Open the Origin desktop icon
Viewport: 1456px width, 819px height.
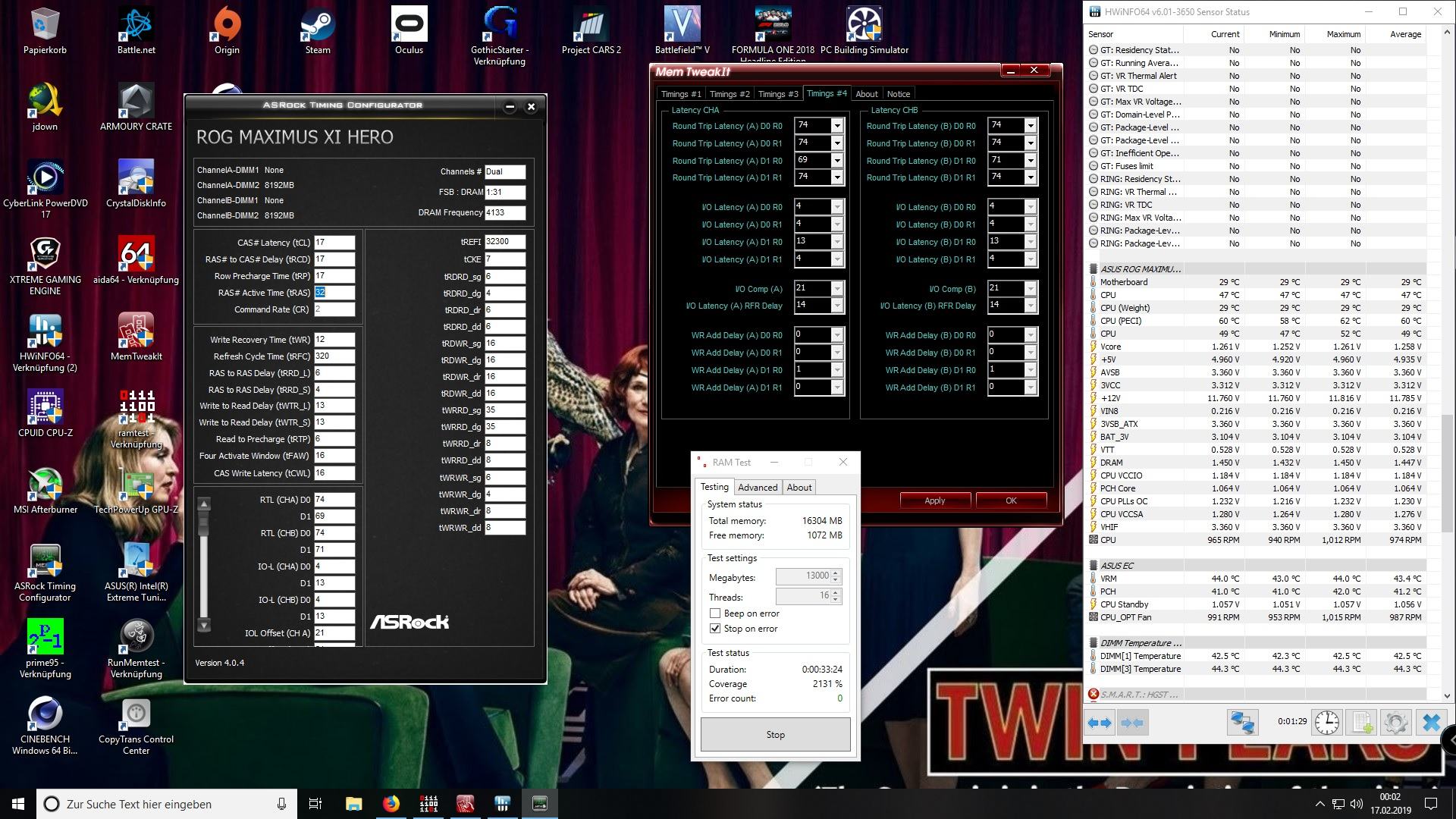pos(227,30)
